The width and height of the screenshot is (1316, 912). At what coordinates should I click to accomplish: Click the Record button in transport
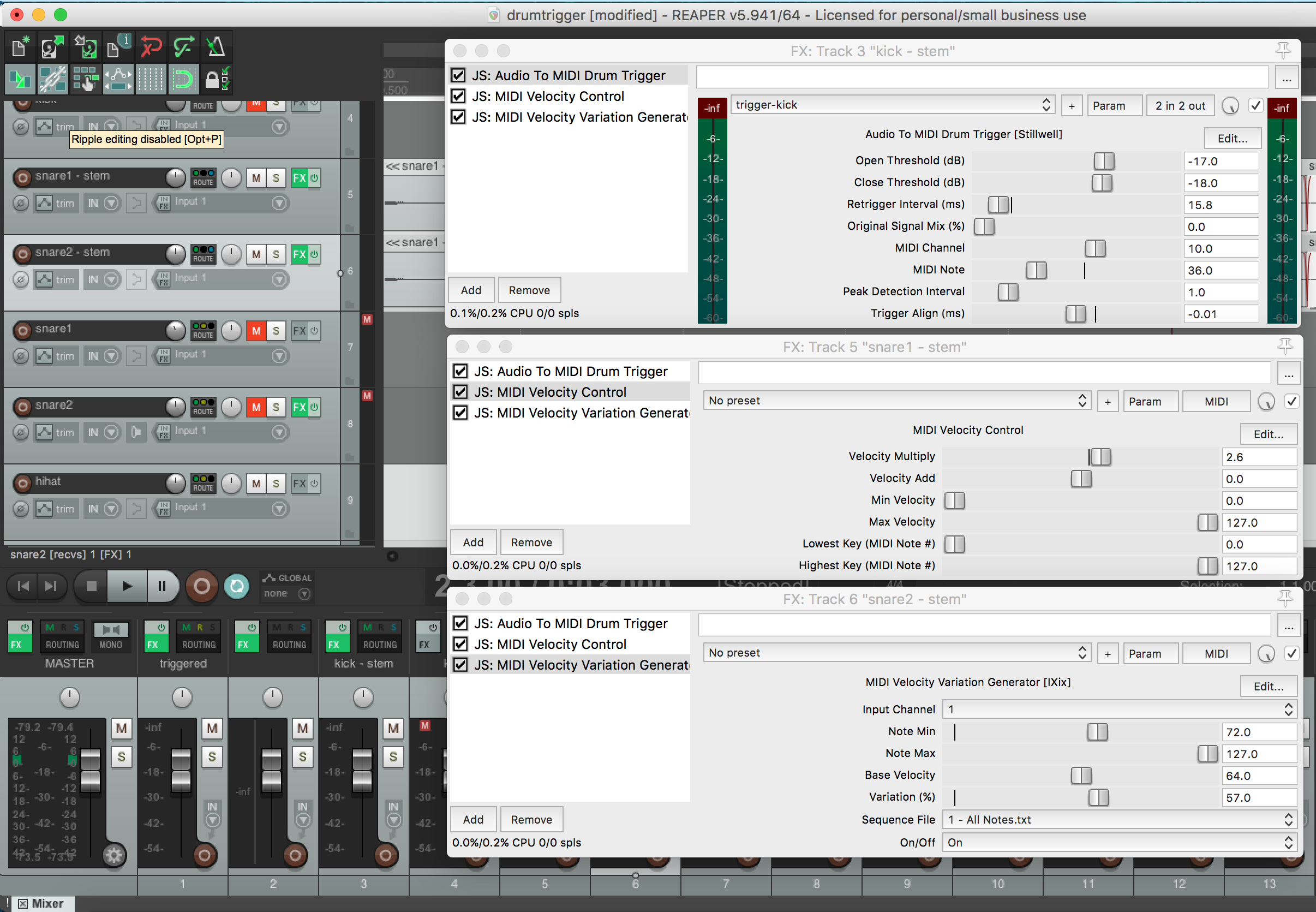point(201,585)
